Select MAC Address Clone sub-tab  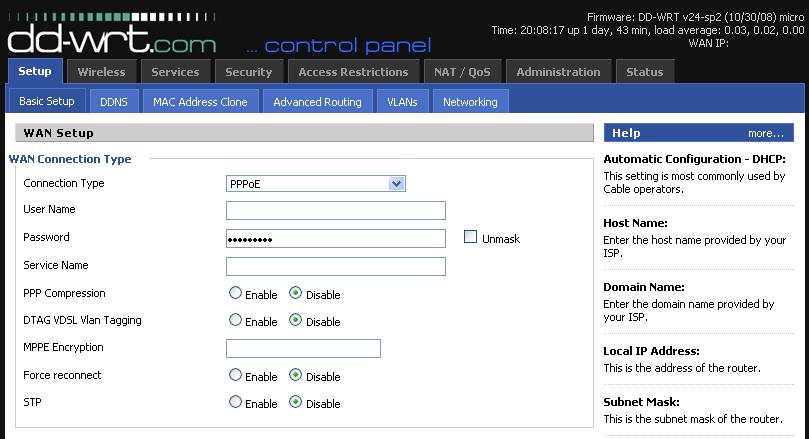[200, 102]
